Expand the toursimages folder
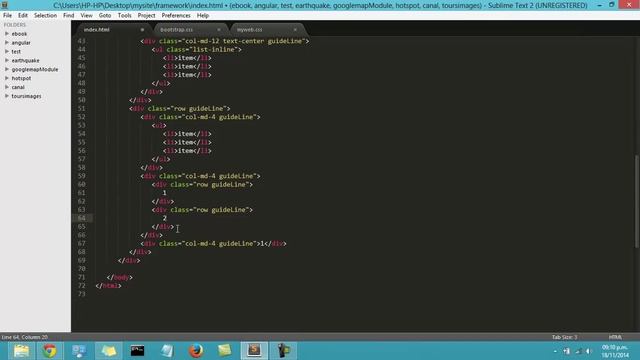Image resolution: width=640 pixels, height=360 pixels. [x=7, y=96]
